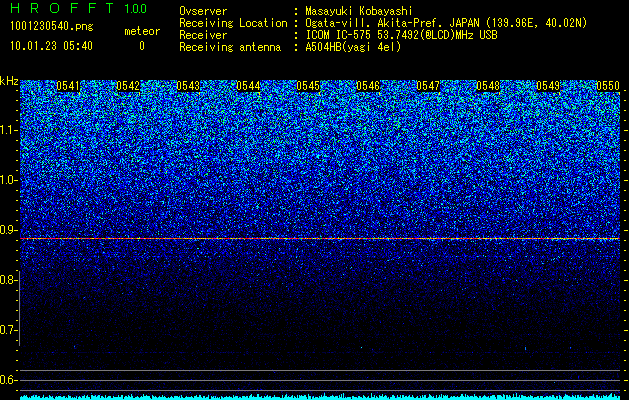Screen dimensions: 629x400
Task: Click the A504HB(yagi 4el) antenna text
Action: 353,47
